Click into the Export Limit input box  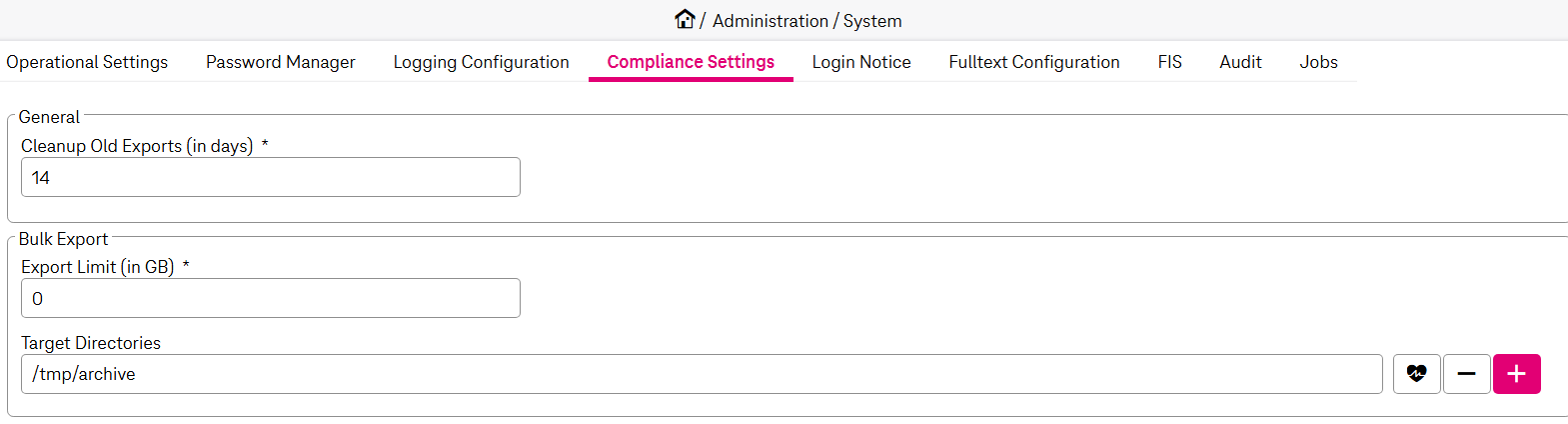270,298
